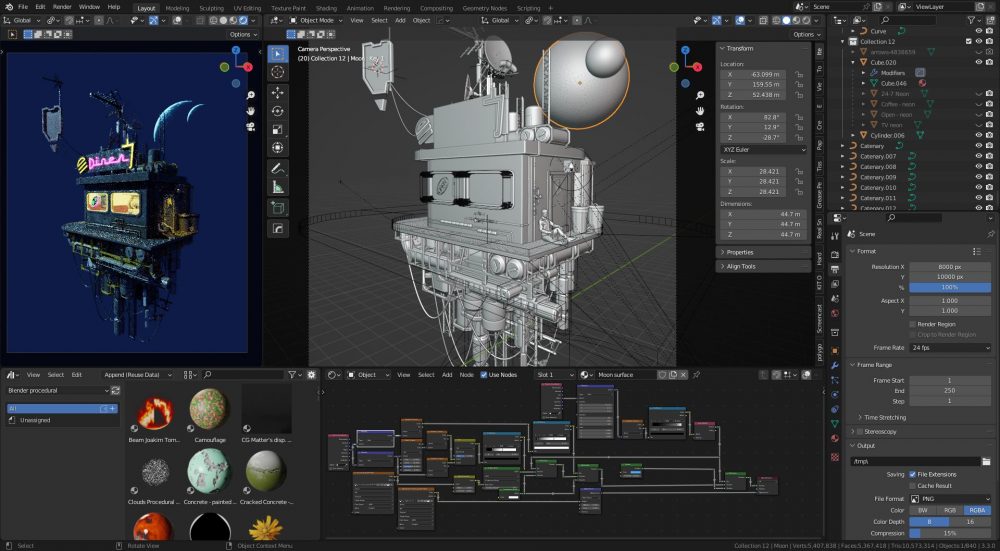Hide Cube.020 with its eye icon
Screen dimensions: 1000x551
point(979,62)
